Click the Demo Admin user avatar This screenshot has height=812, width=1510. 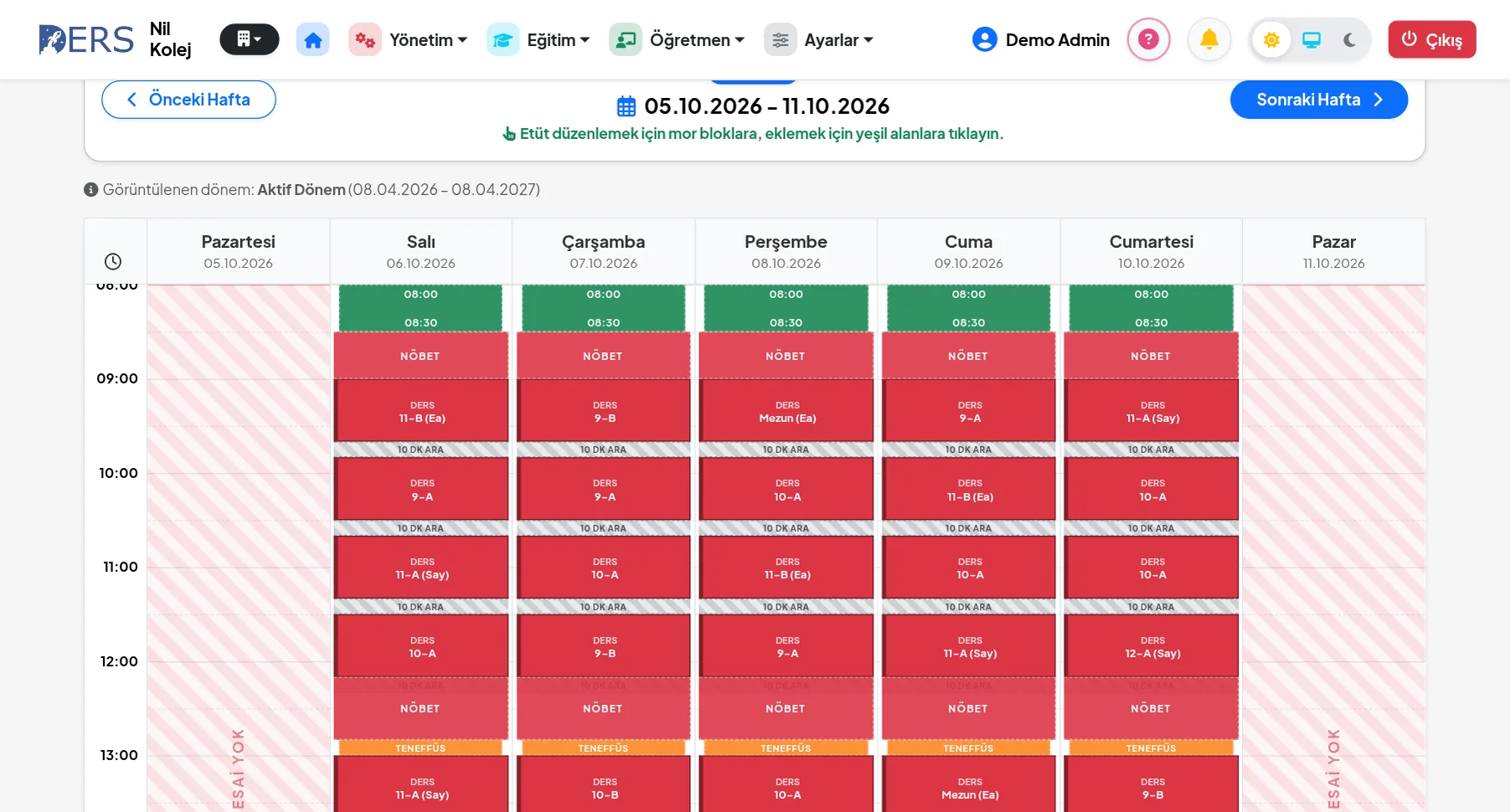click(985, 39)
